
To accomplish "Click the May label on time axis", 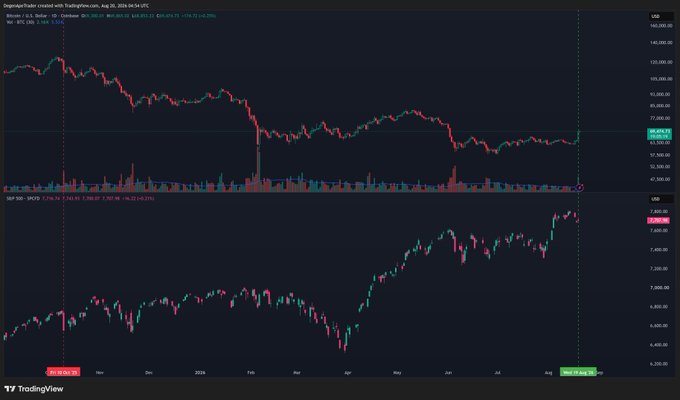I will pyautogui.click(x=397, y=372).
